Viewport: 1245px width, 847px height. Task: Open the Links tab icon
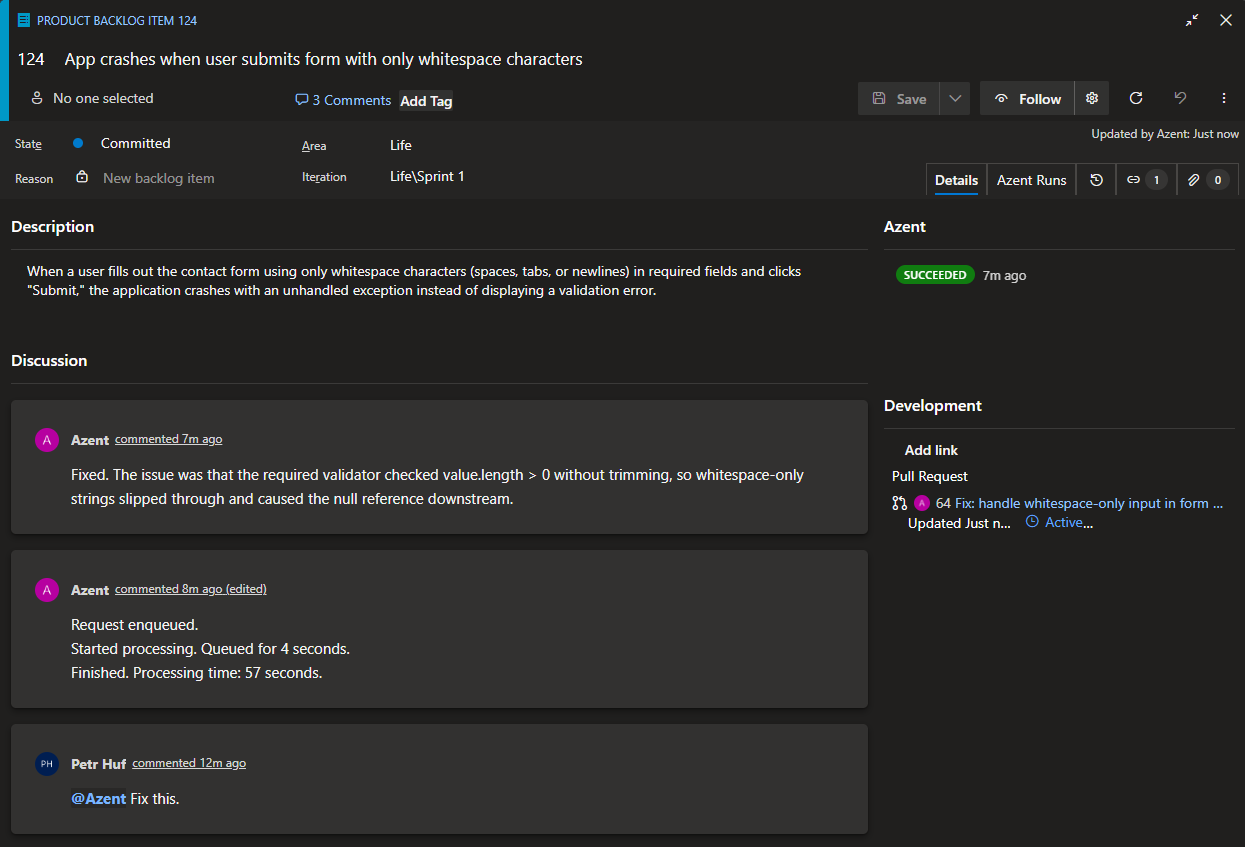[x=1143, y=180]
